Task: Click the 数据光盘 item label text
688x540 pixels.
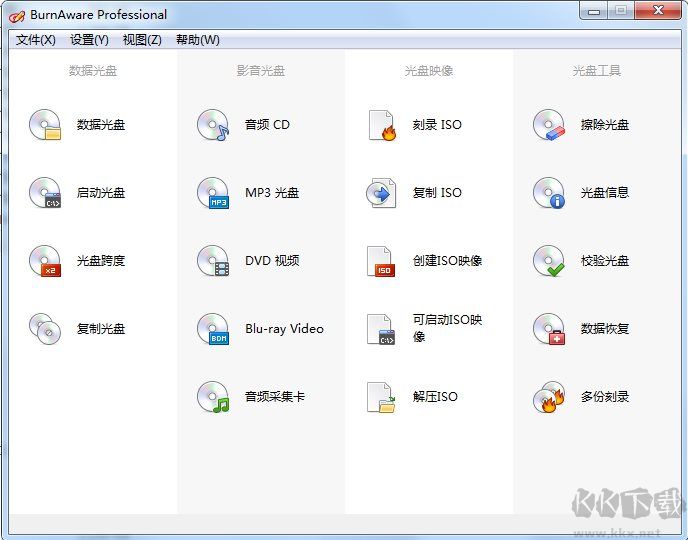Action: pyautogui.click(x=101, y=125)
